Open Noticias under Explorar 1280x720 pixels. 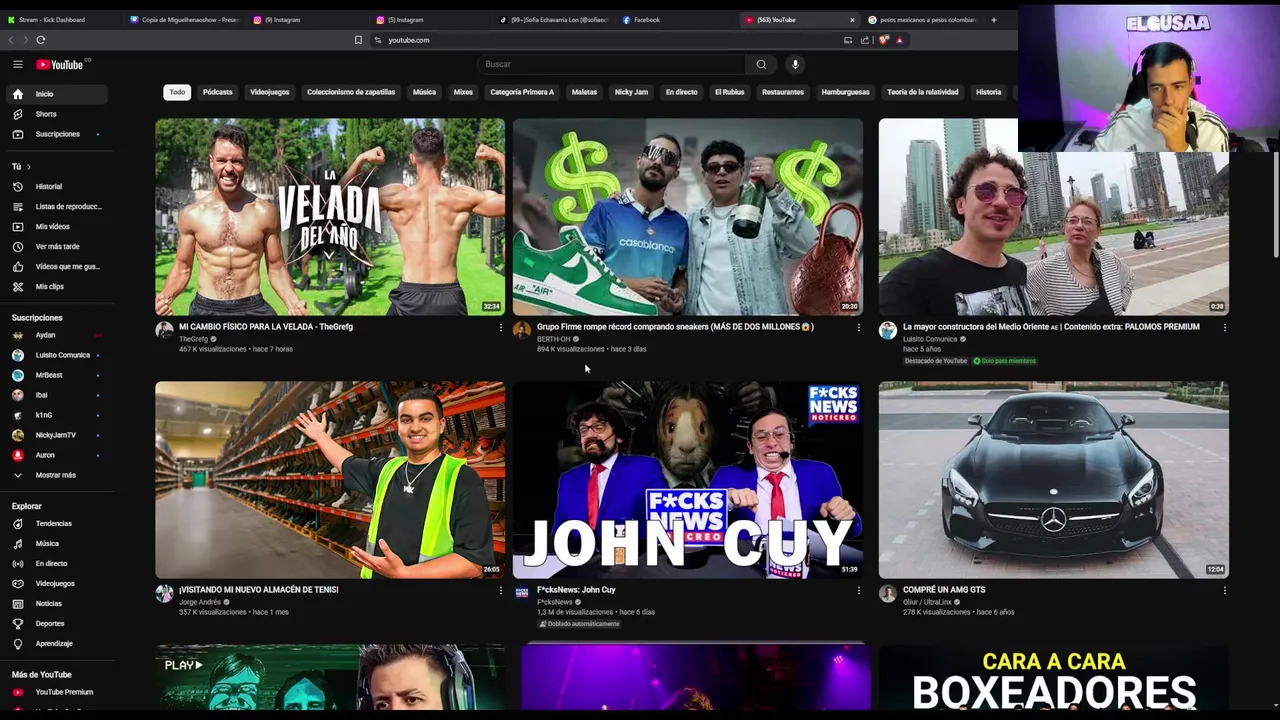click(x=55, y=603)
